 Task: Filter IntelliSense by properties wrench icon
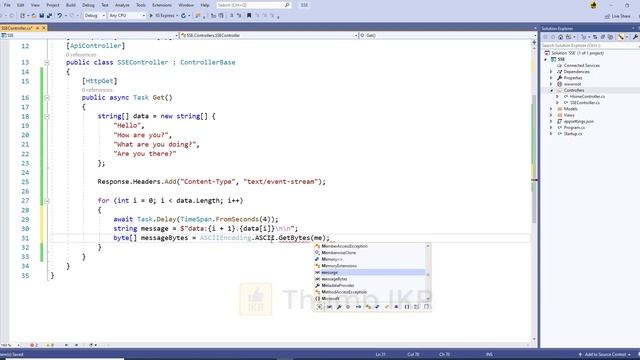pyautogui.click(x=339, y=307)
